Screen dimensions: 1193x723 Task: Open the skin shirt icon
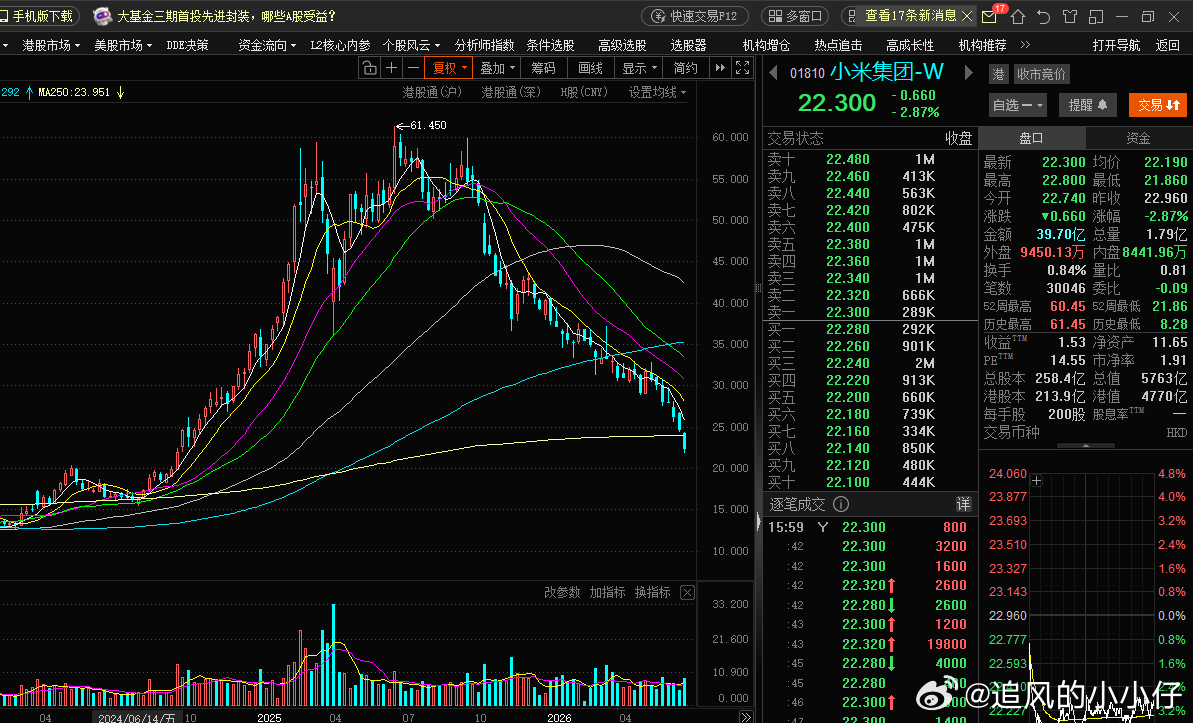tap(1070, 17)
